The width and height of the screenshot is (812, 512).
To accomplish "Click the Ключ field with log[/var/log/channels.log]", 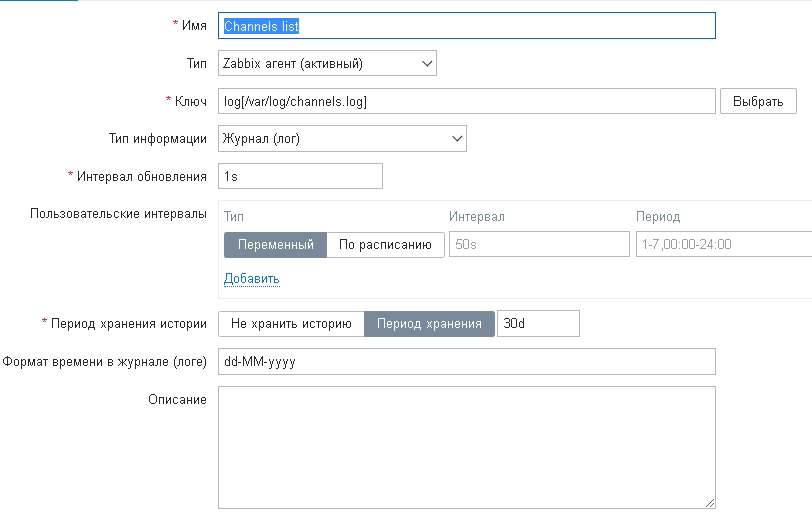I will pos(467,101).
